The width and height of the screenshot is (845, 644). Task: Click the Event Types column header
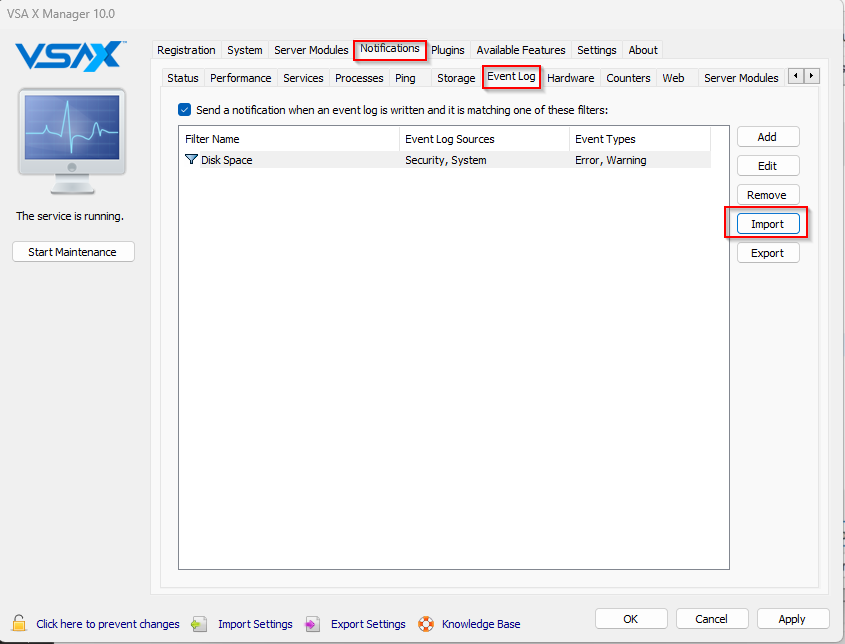coord(640,139)
